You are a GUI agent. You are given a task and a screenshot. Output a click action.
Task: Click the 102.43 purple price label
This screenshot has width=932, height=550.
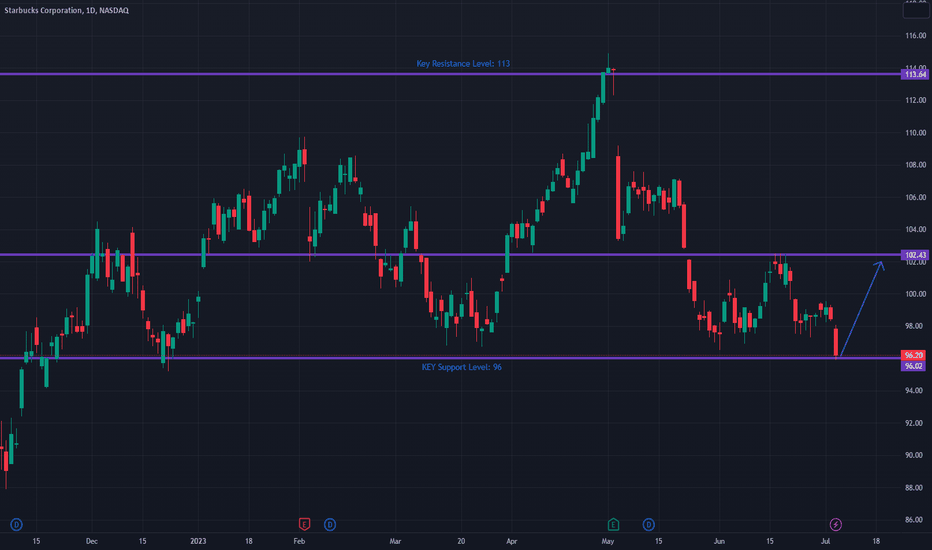[x=914, y=255]
